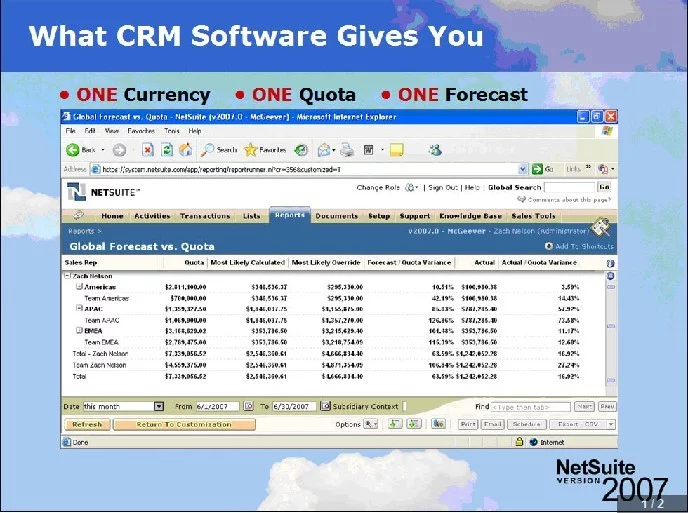Click the To date calendar picker icon
The image size is (688, 513).
325,406
